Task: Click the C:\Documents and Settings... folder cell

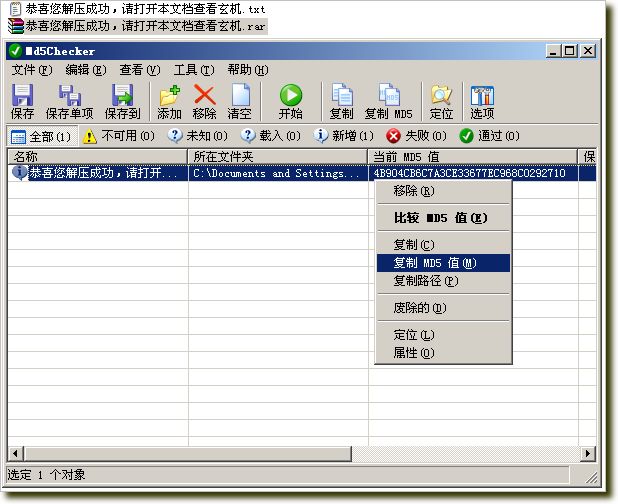Action: tap(278, 173)
